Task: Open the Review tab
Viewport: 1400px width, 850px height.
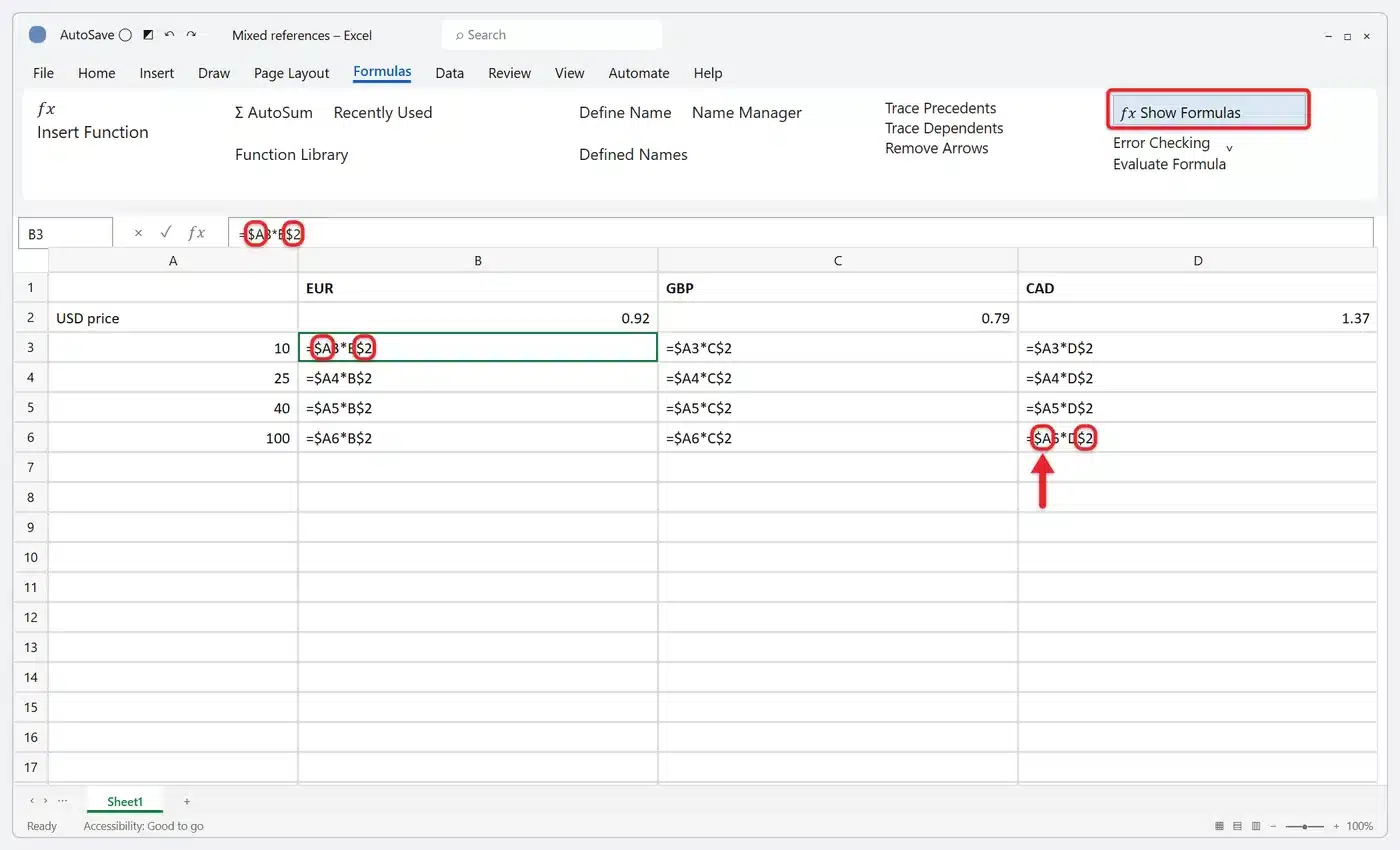Action: [509, 73]
